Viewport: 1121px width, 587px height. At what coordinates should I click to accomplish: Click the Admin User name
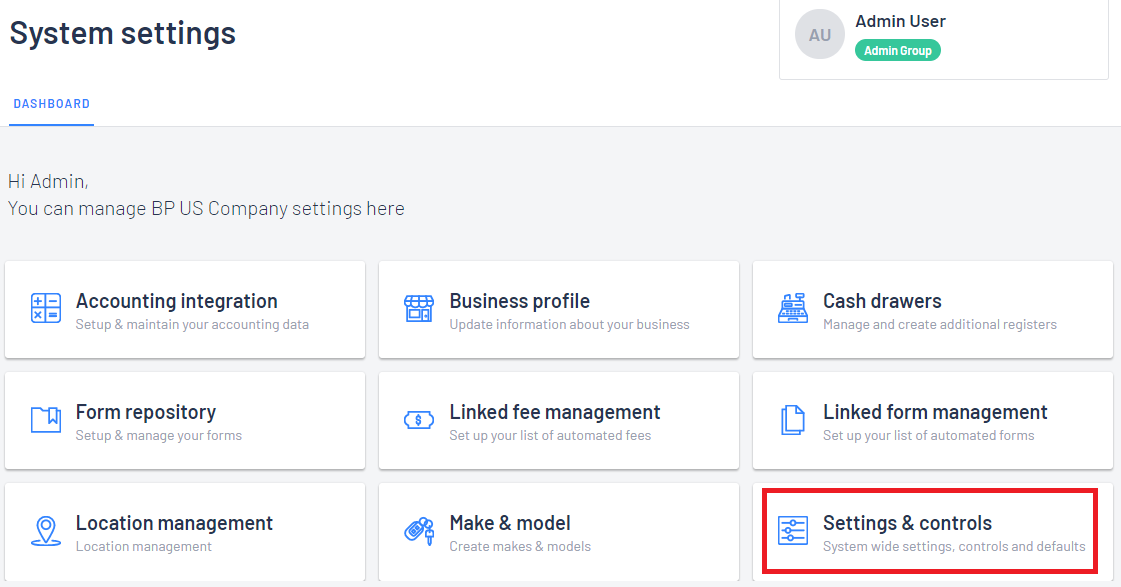point(901,21)
